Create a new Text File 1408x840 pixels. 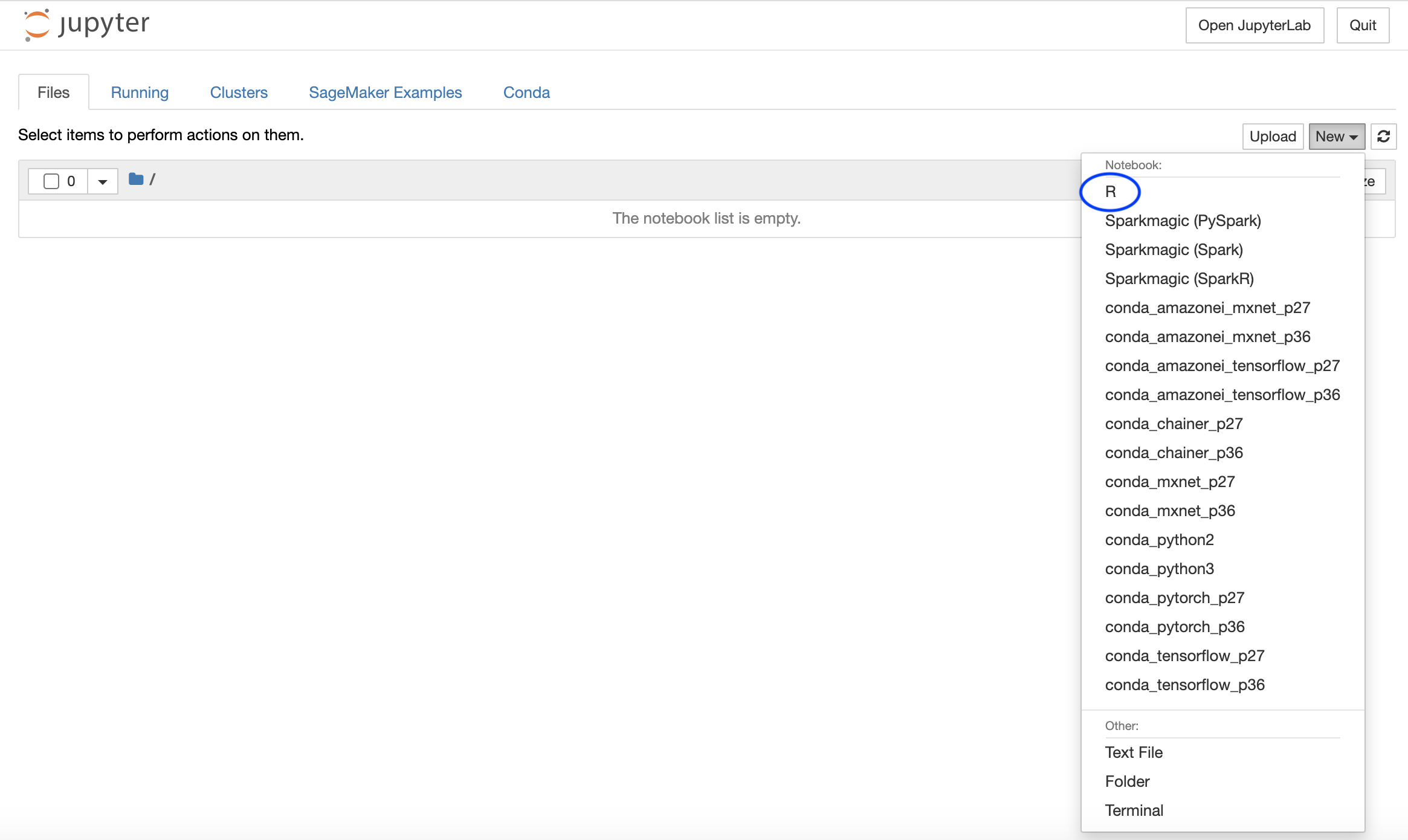click(1222, 752)
